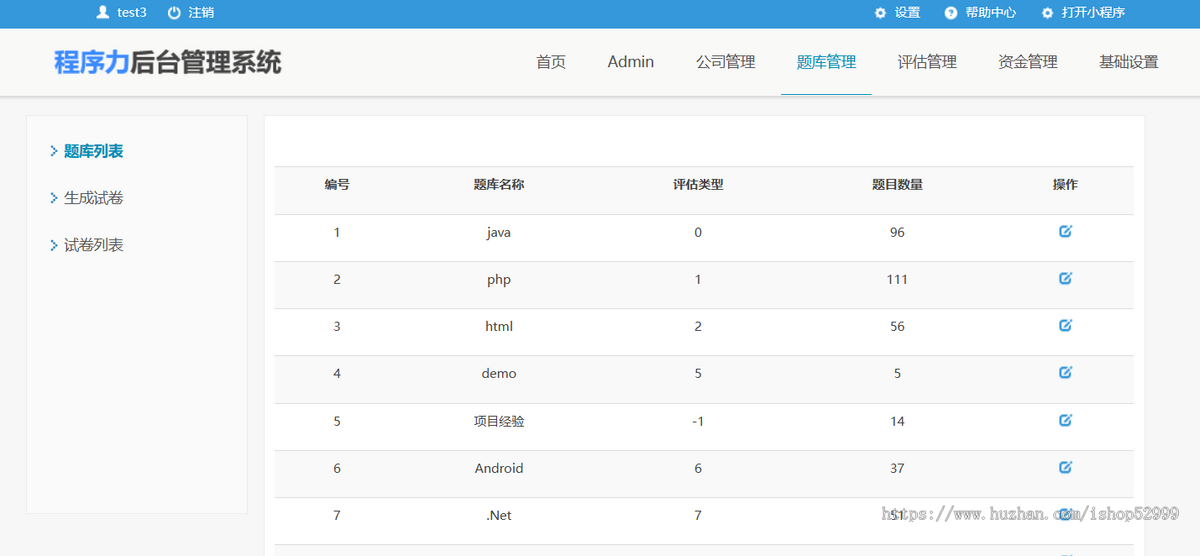Click the 程序力后台管理系统 logo title

[168, 62]
